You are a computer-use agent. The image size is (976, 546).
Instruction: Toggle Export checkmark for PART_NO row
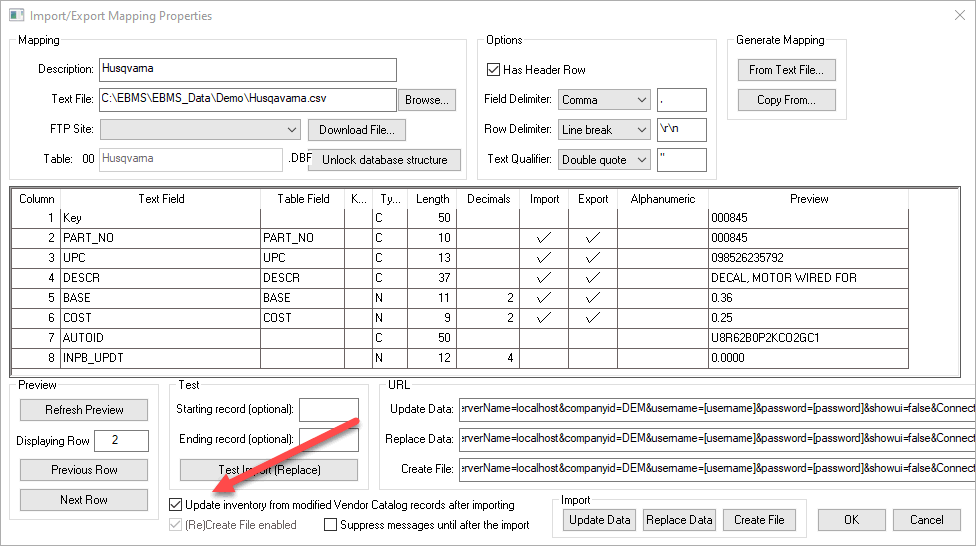click(x=593, y=238)
